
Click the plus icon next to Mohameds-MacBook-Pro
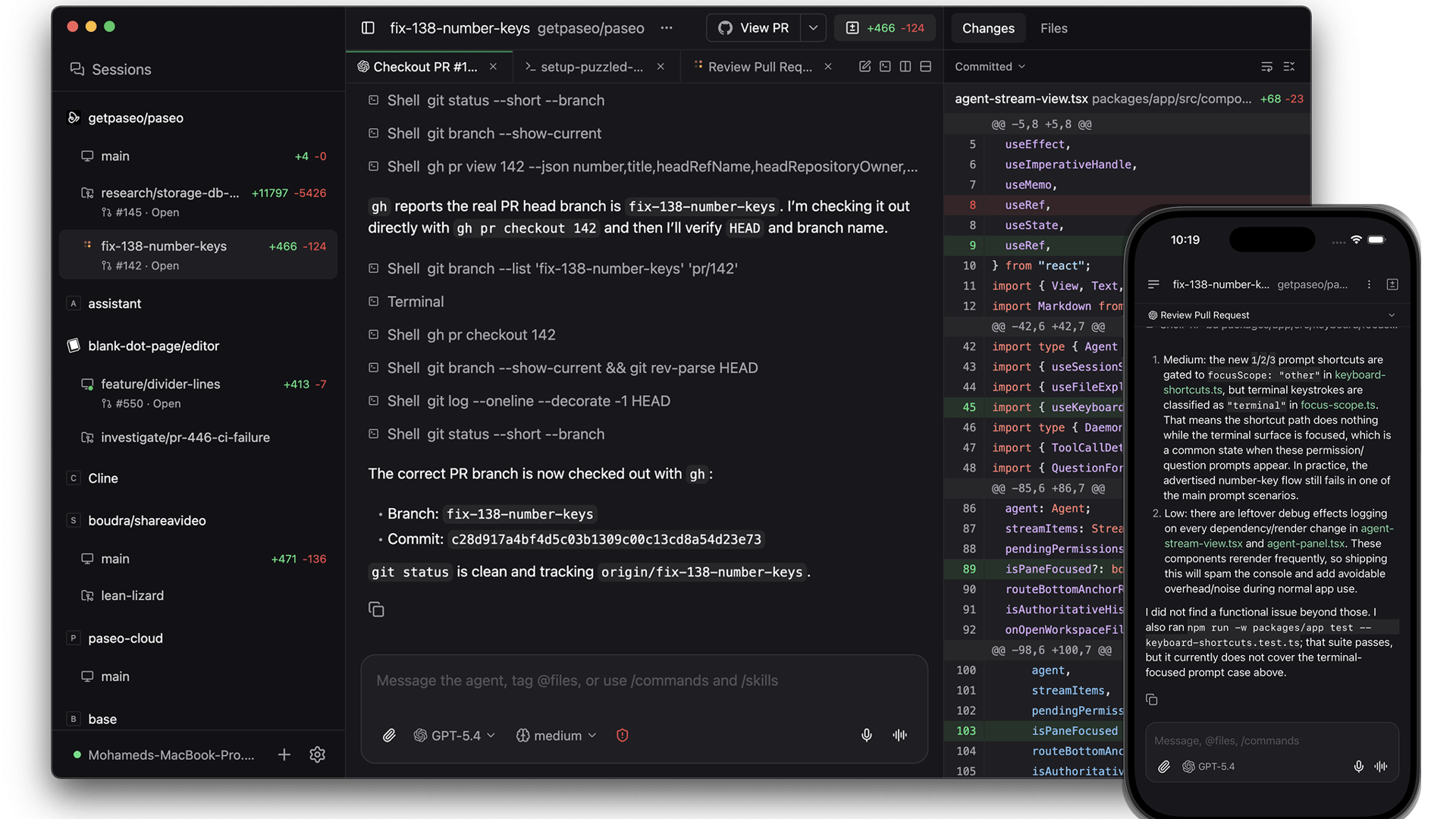(284, 755)
